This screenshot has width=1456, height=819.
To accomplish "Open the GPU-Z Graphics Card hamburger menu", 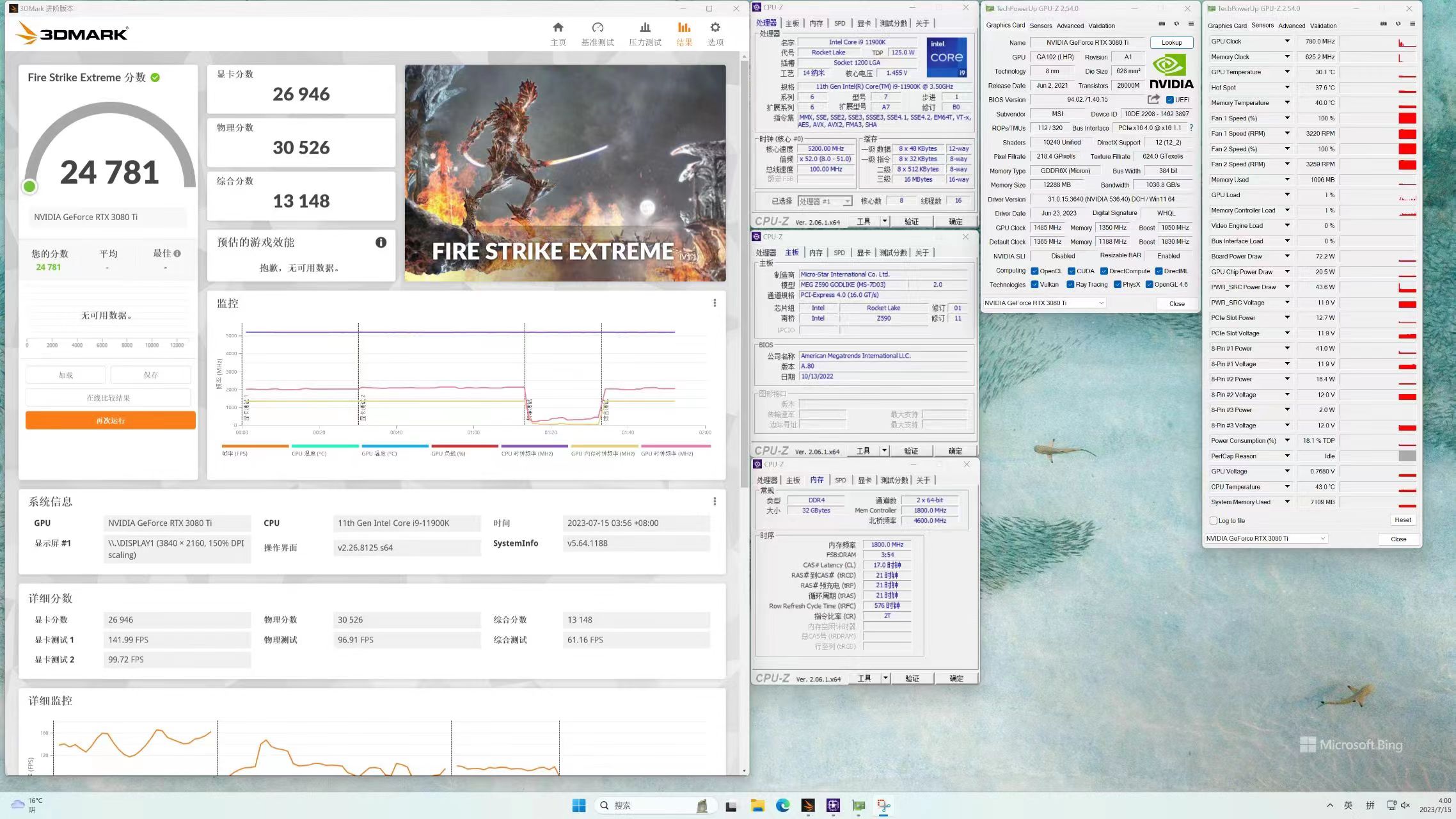I will 1191,24.
